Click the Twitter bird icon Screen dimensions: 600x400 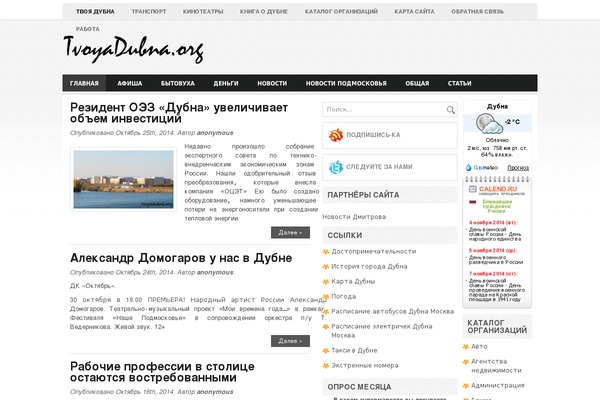[336, 167]
